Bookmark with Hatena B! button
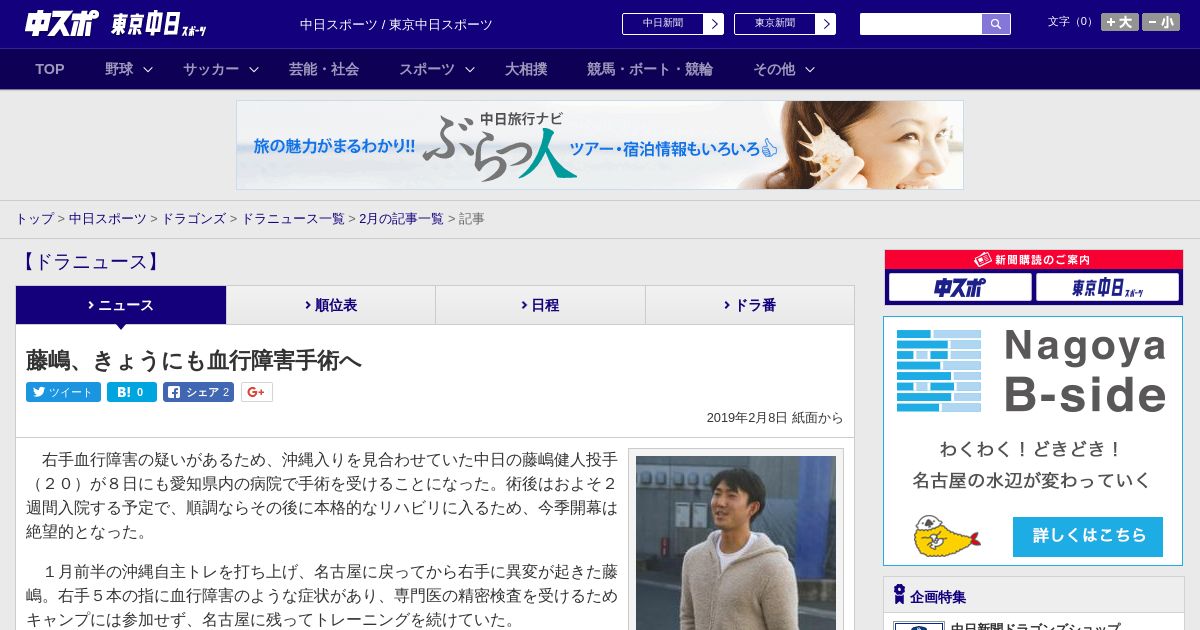This screenshot has width=1200, height=630. click(132, 392)
